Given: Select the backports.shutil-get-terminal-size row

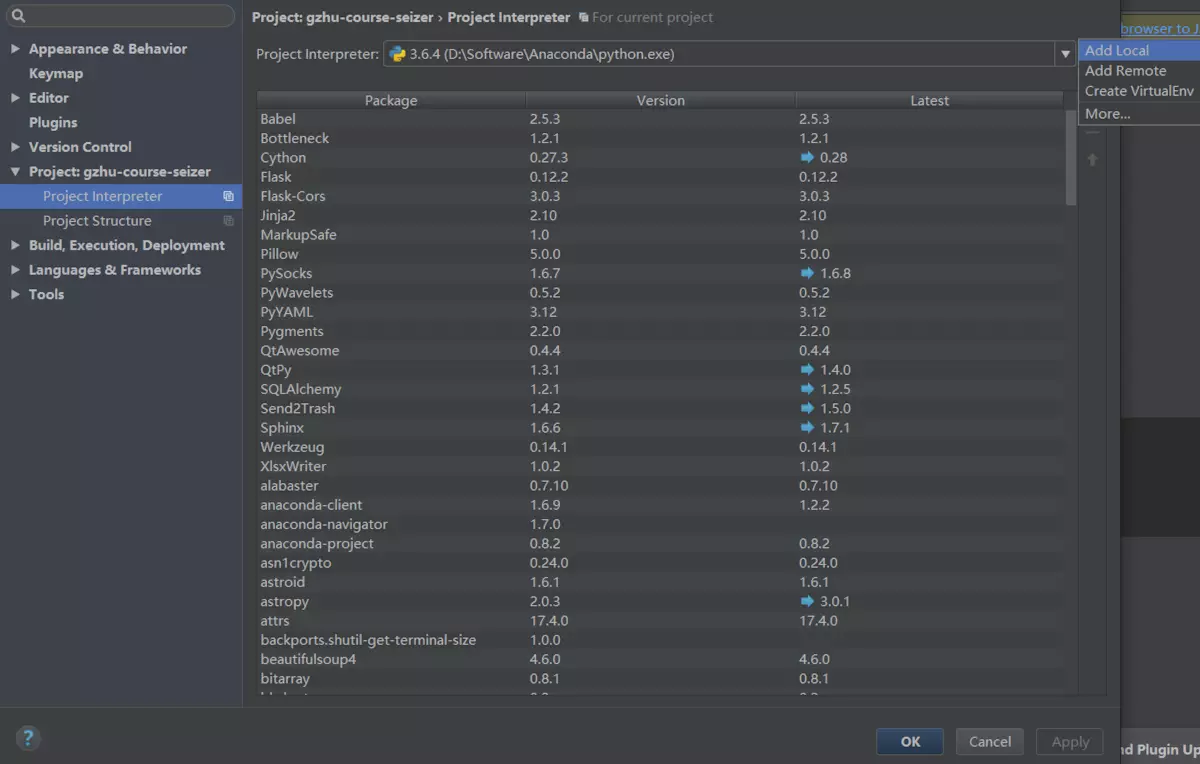Looking at the screenshot, I should click(661, 640).
